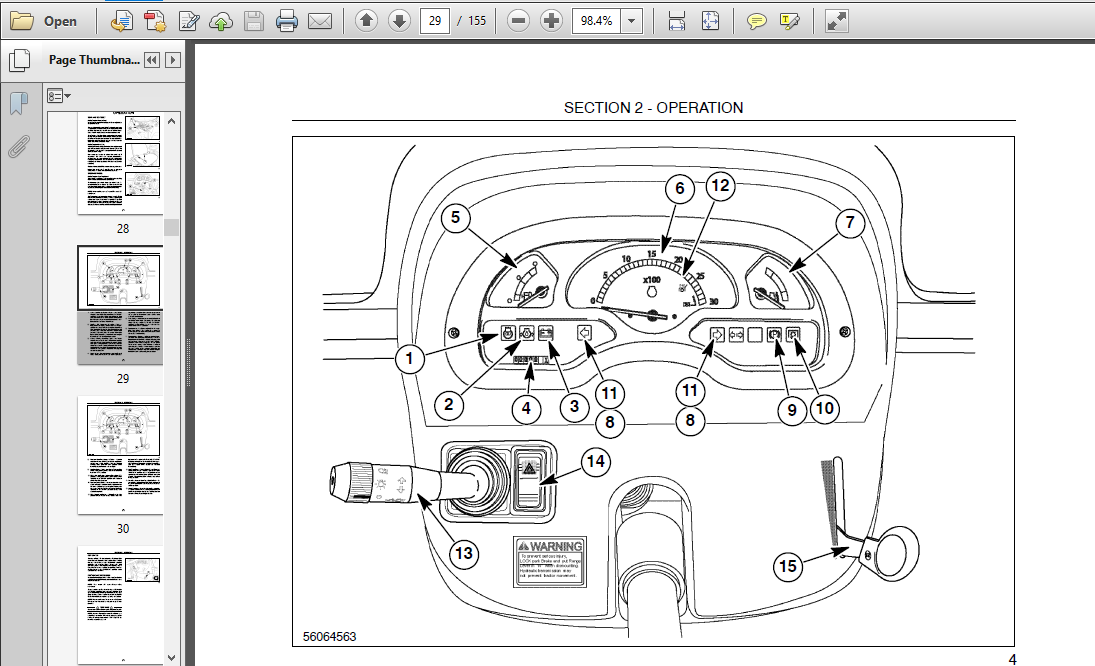Image resolution: width=1095 pixels, height=666 pixels.
Task: Click the Open folder button
Action: [x=43, y=21]
